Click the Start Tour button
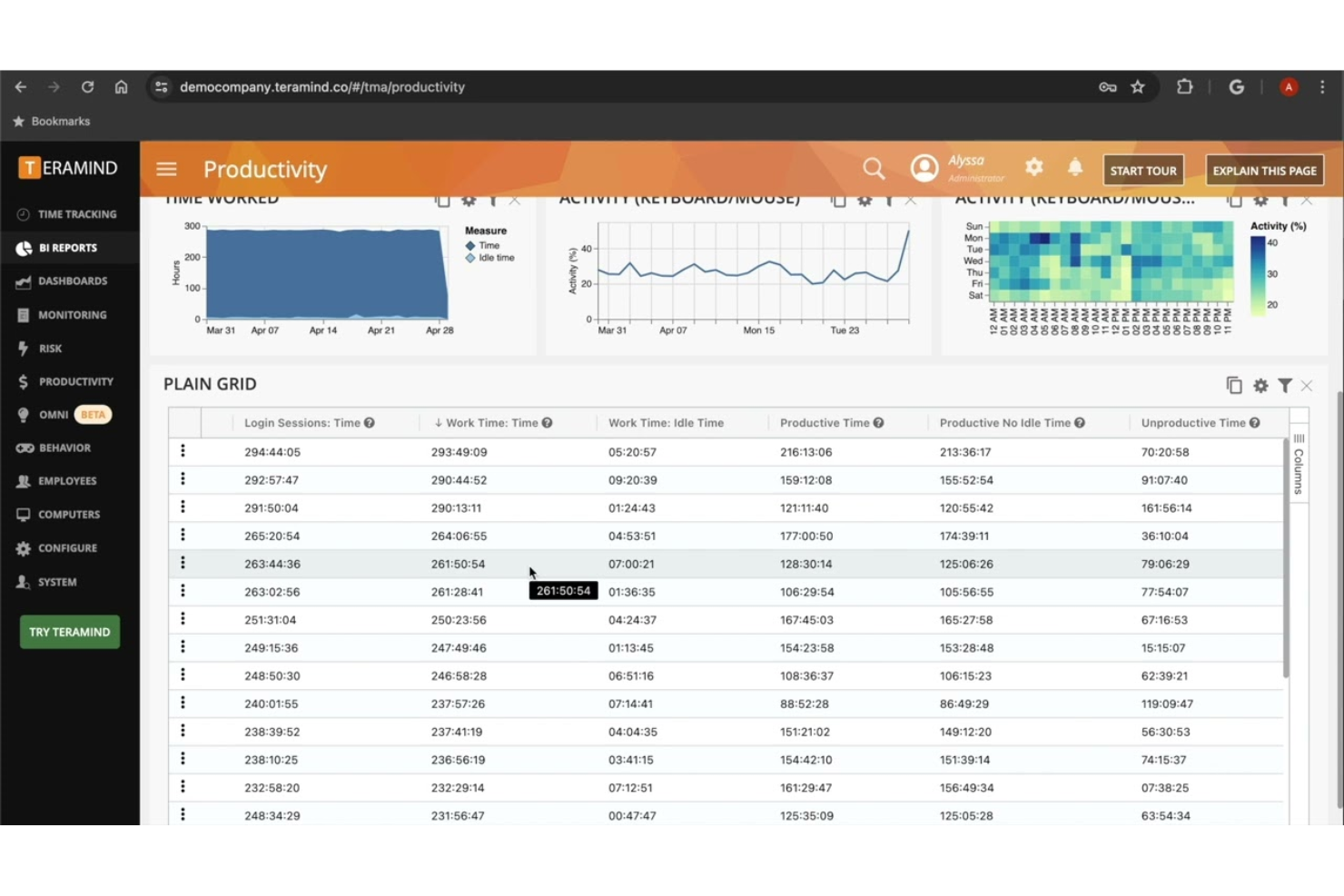Image resolution: width=1344 pixels, height=896 pixels. (x=1142, y=170)
